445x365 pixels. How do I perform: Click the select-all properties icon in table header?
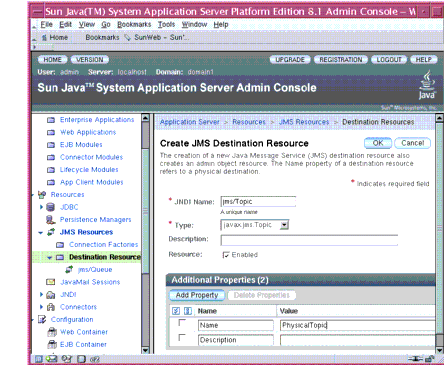[176, 311]
